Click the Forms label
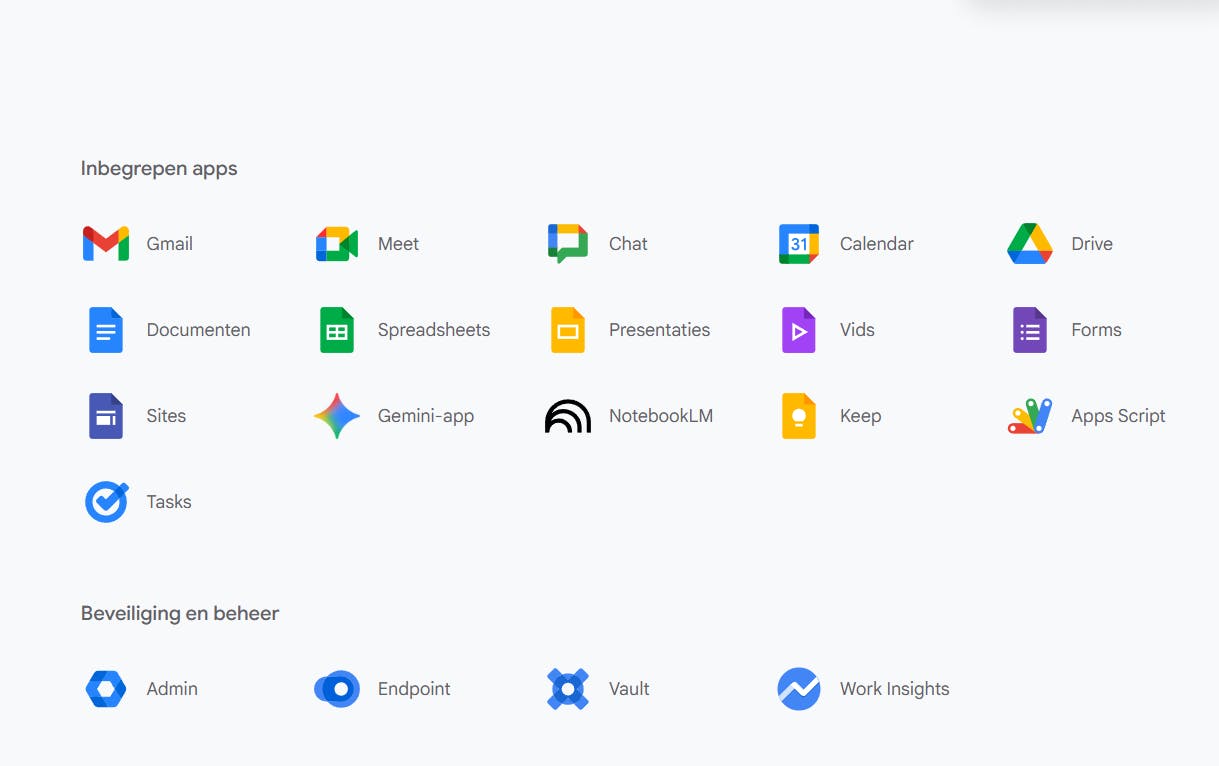This screenshot has height=766, width=1219. (1096, 330)
